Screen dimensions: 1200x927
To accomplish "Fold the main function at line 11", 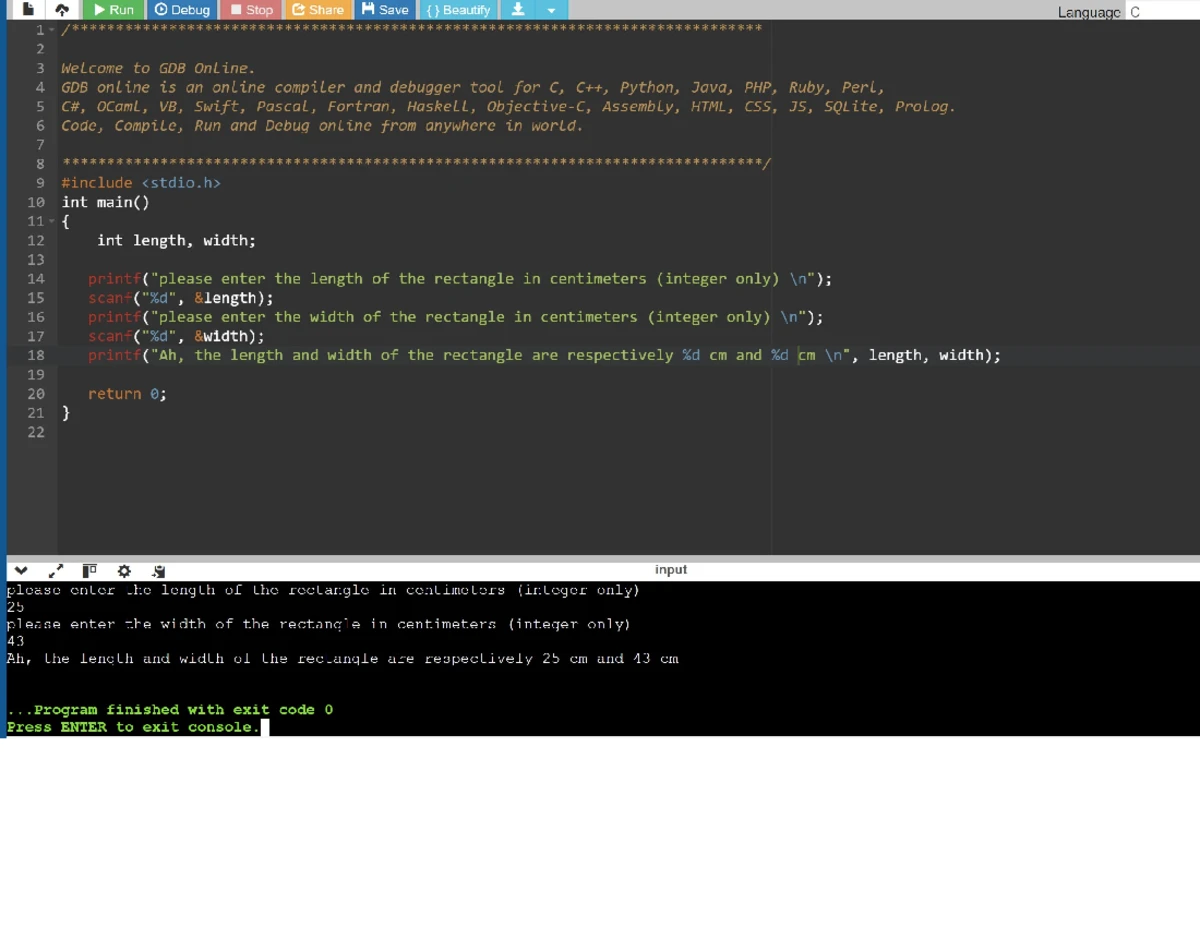I will pyautogui.click(x=51, y=221).
